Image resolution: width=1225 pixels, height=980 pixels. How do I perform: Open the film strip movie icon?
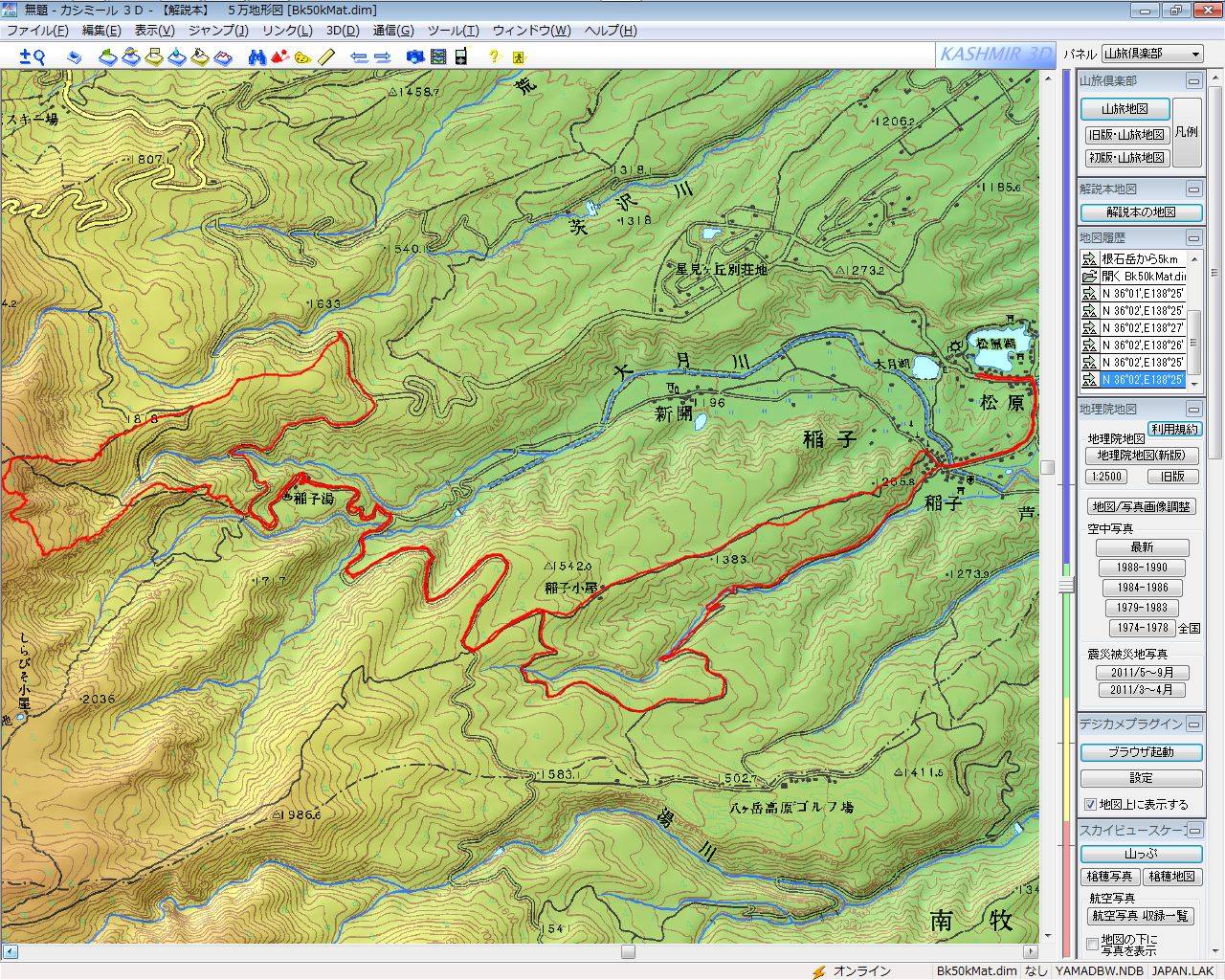pos(437,56)
